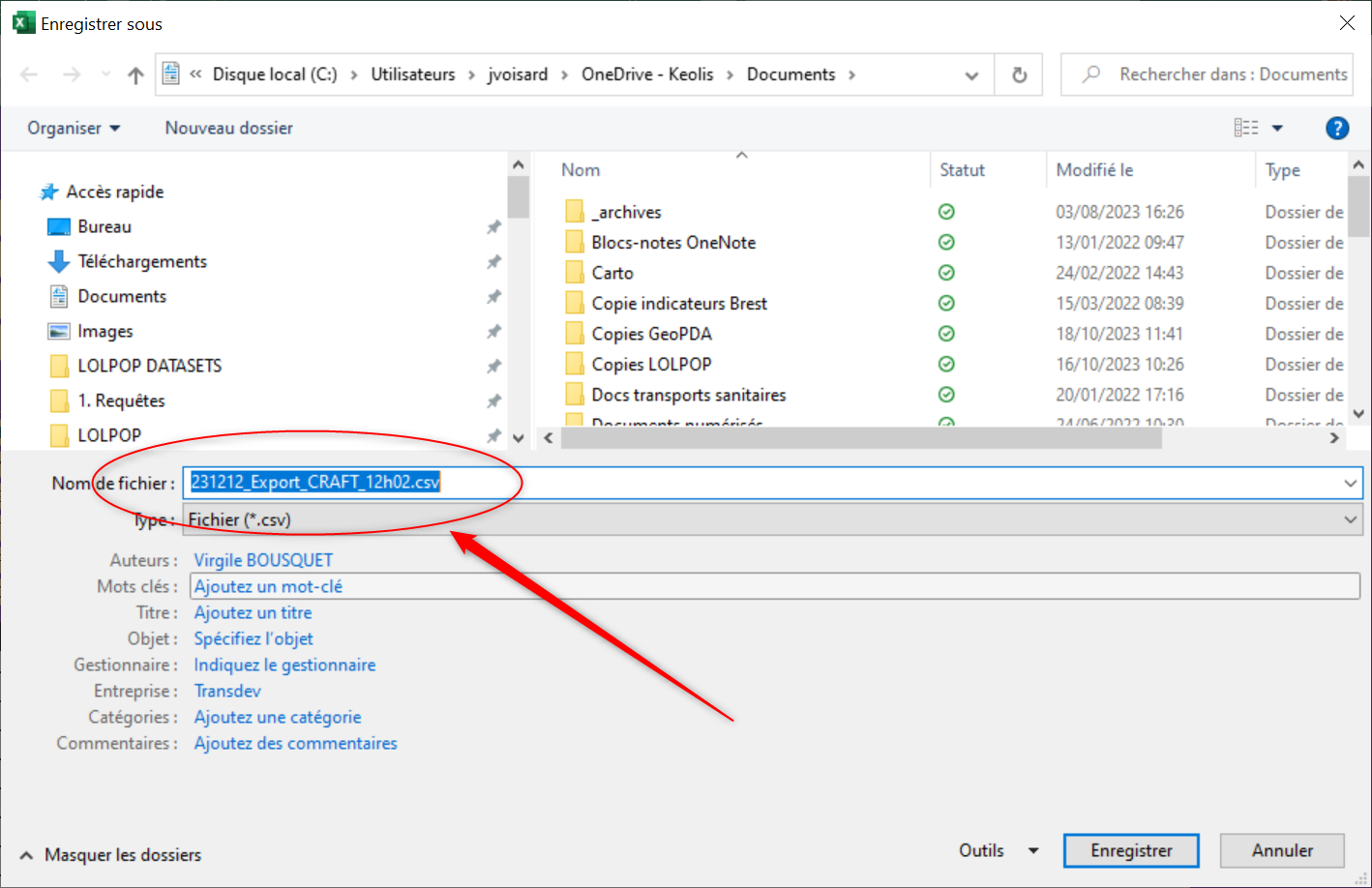Click Indiquez le gestionnaire

click(x=284, y=665)
